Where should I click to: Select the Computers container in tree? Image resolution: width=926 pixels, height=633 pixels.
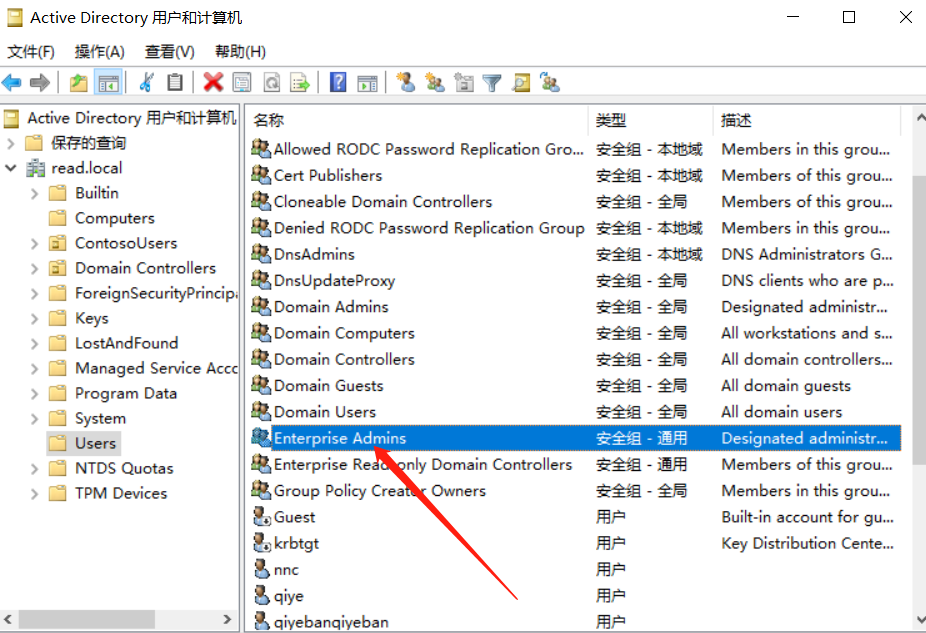click(115, 218)
